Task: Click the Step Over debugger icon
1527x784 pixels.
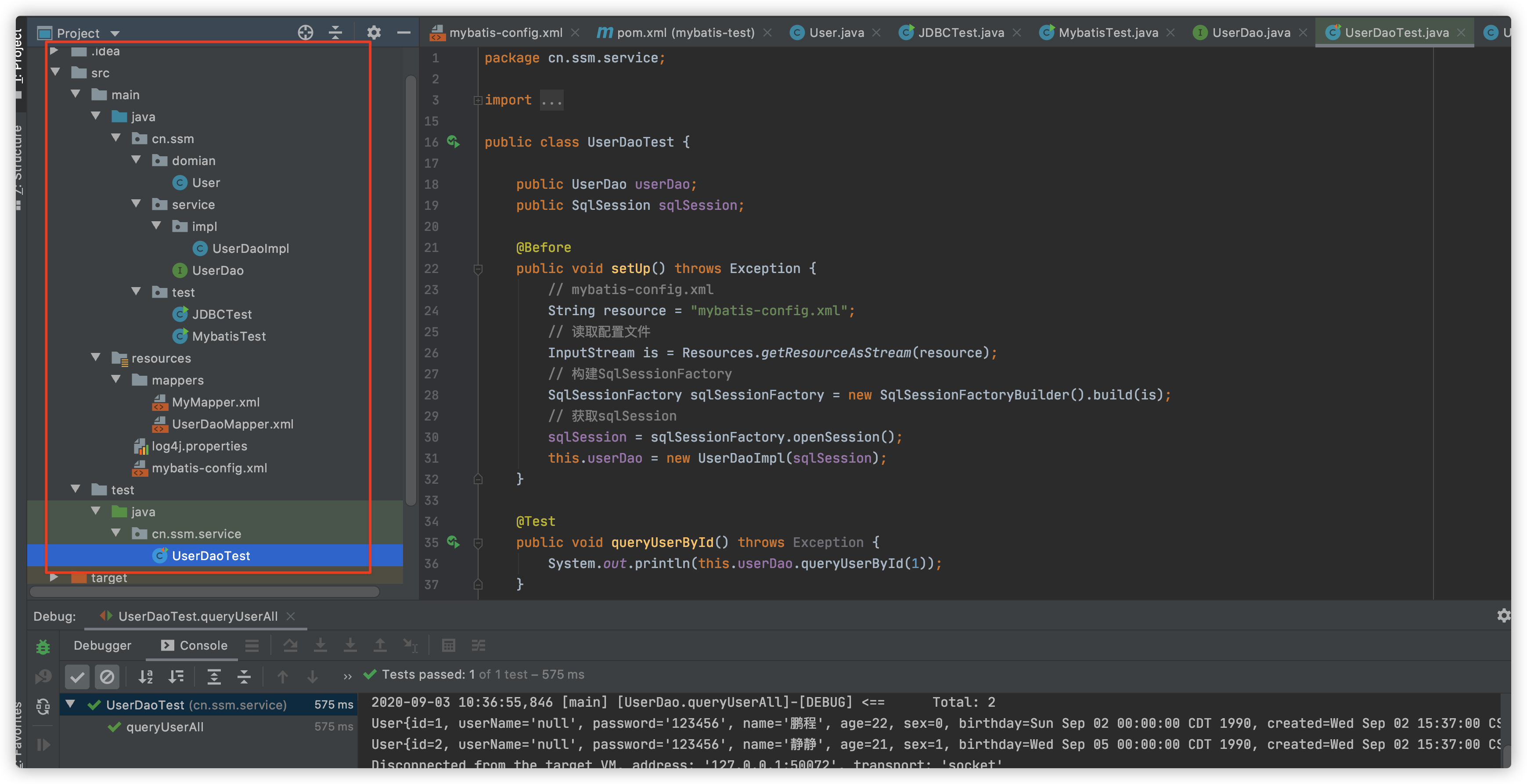Action: coord(291,645)
